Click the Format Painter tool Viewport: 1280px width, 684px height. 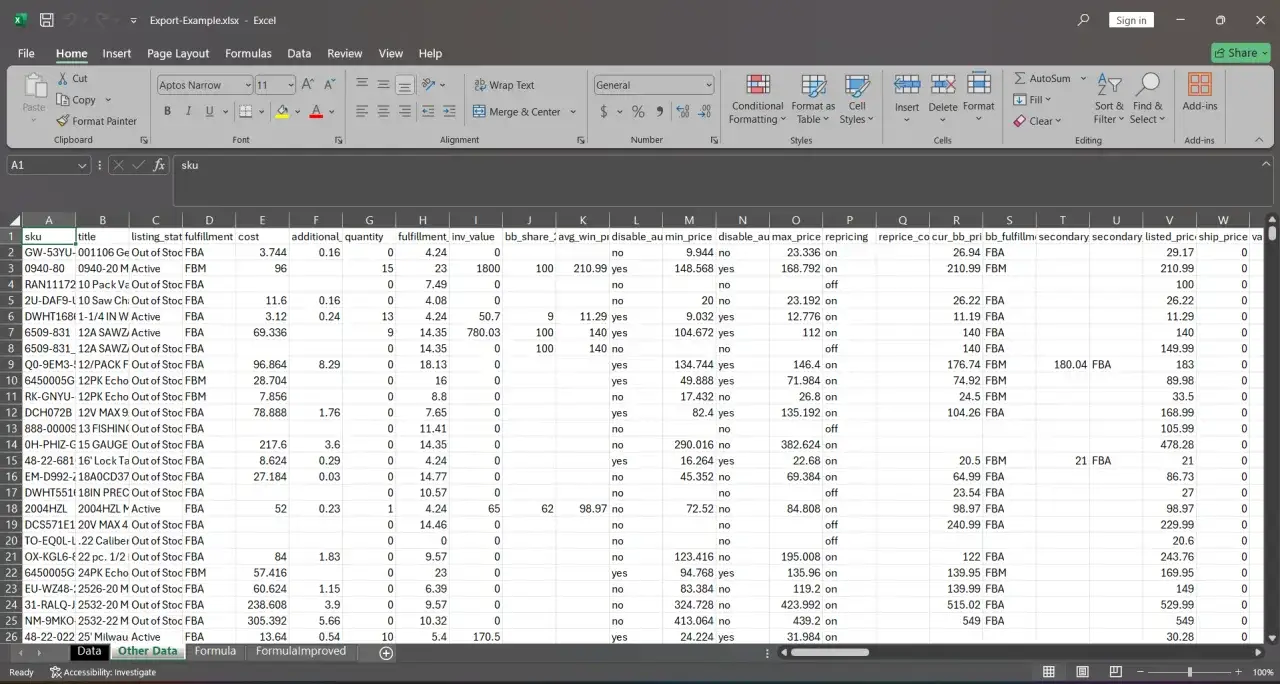(x=97, y=121)
